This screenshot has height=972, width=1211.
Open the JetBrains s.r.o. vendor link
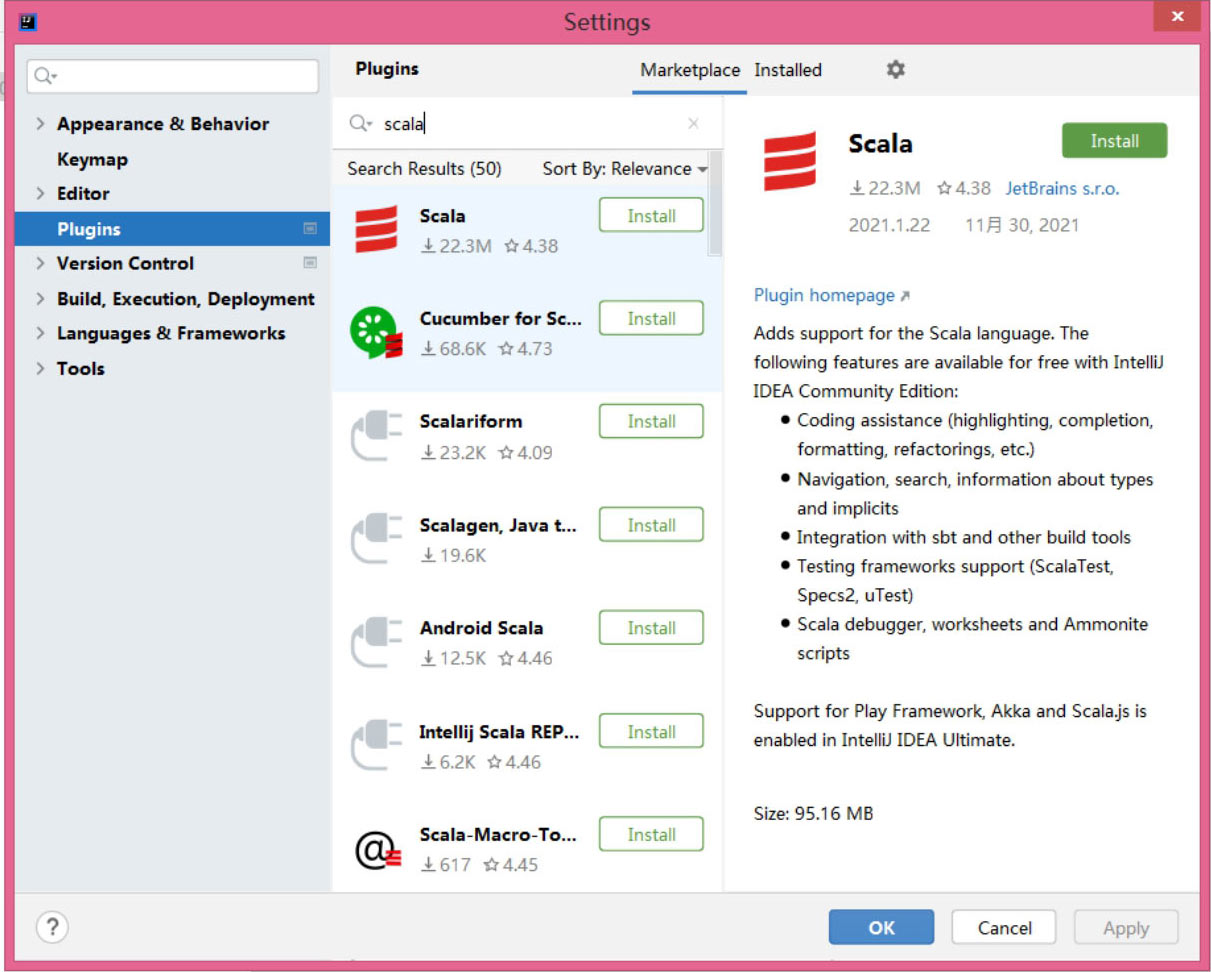click(1062, 188)
